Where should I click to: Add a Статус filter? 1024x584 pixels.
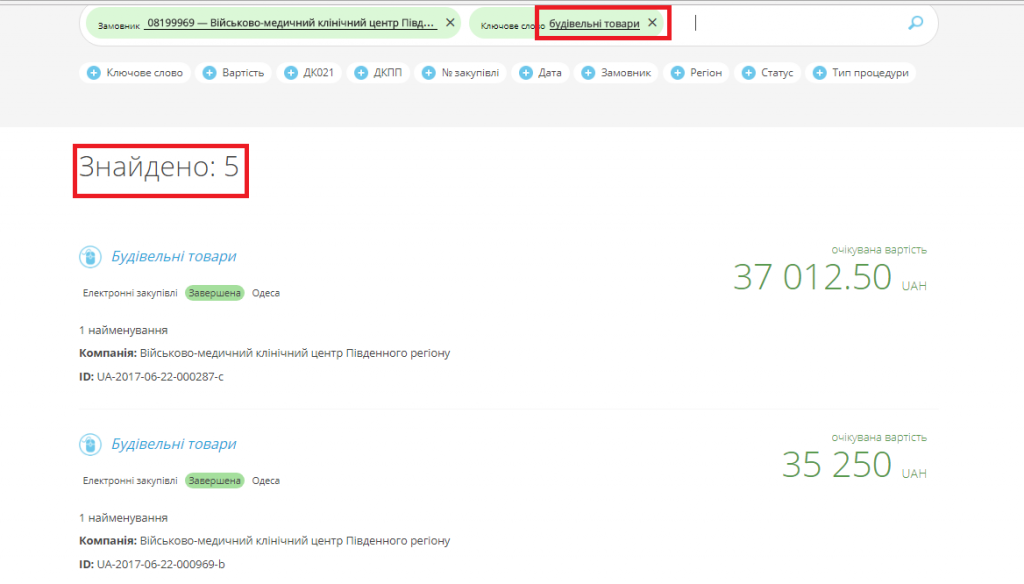click(767, 73)
